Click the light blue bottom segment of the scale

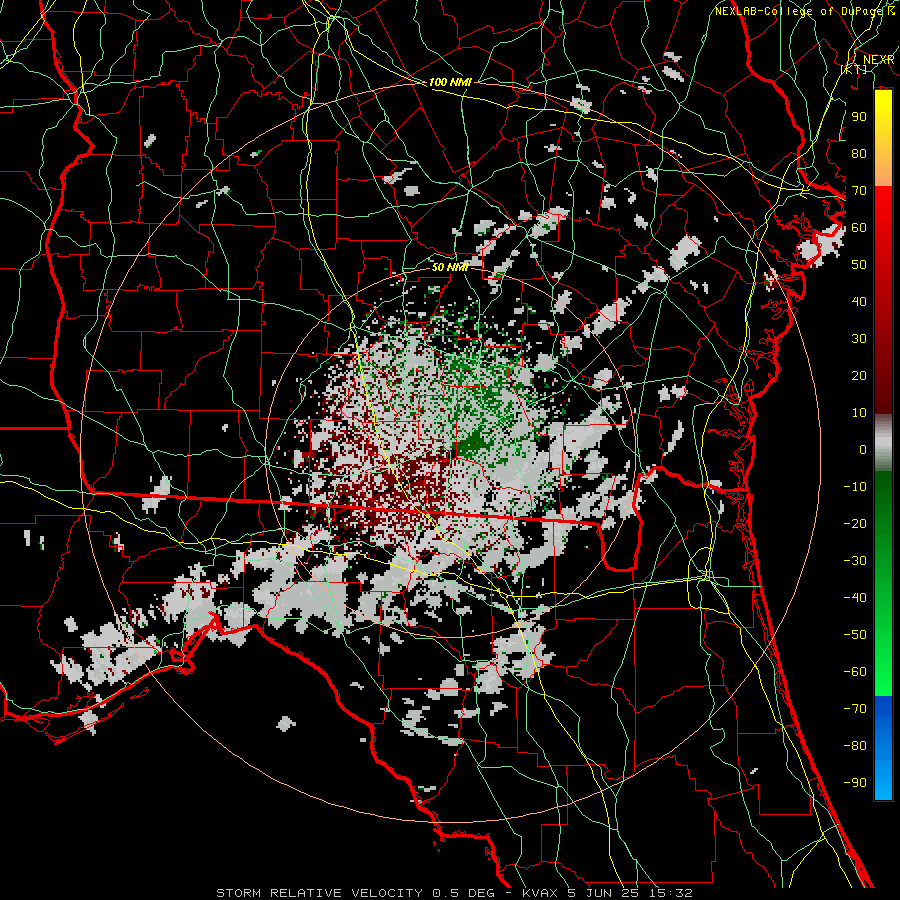click(x=883, y=778)
